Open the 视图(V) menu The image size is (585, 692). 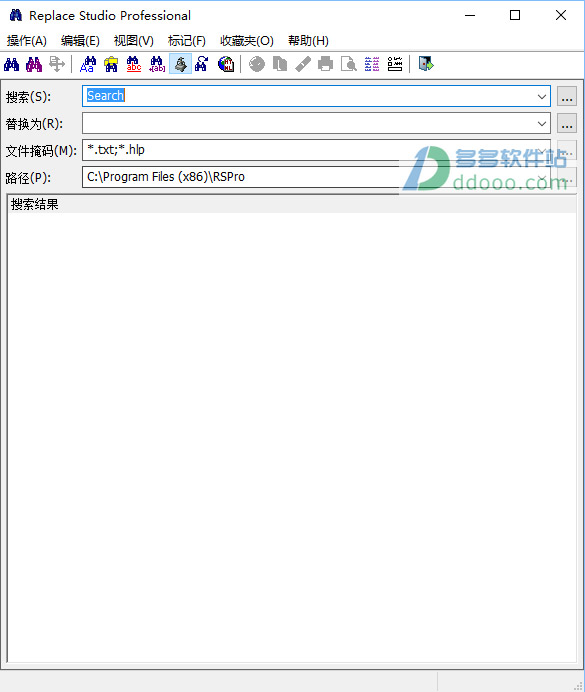(134, 41)
